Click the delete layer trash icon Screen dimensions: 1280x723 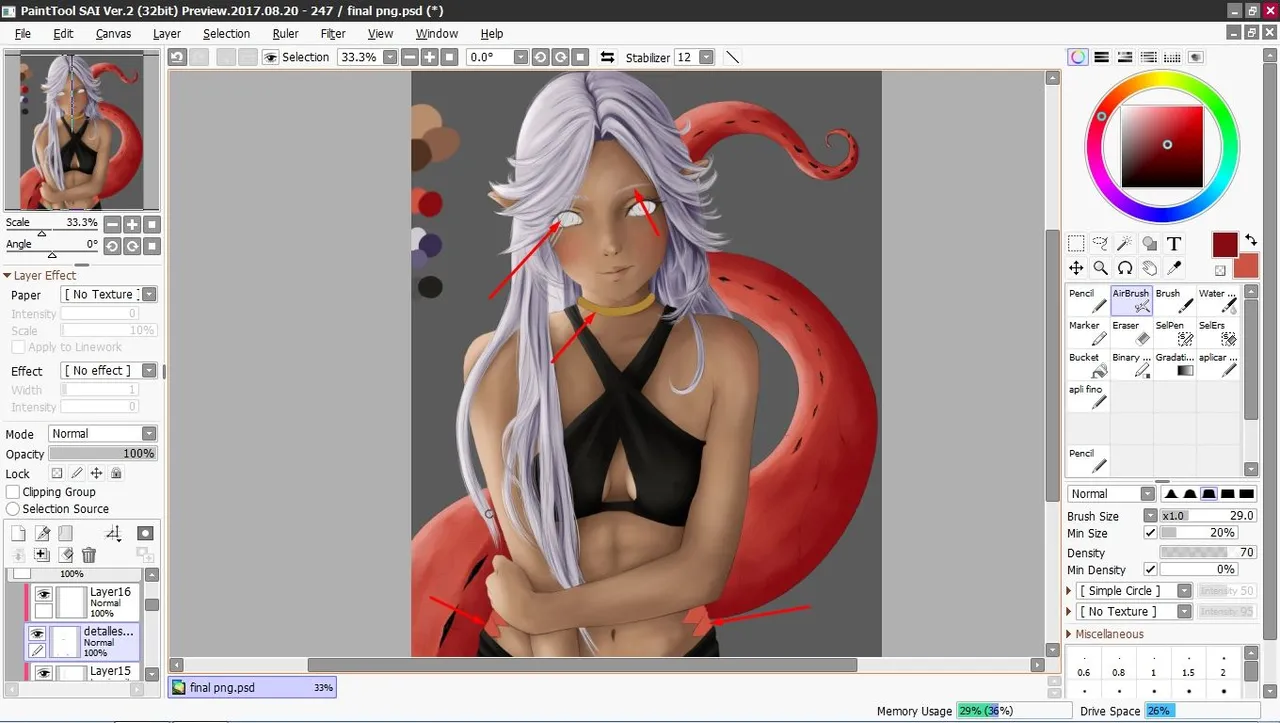89,555
